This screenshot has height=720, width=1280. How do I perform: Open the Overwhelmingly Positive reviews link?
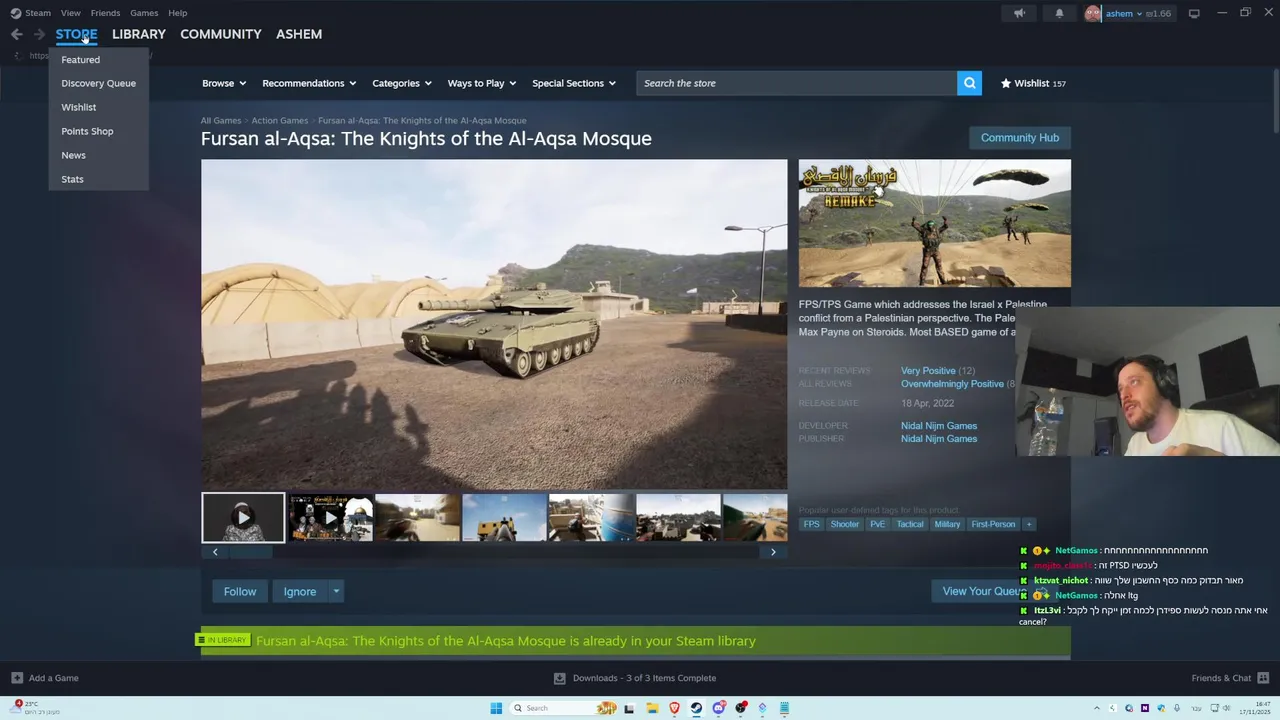(952, 384)
